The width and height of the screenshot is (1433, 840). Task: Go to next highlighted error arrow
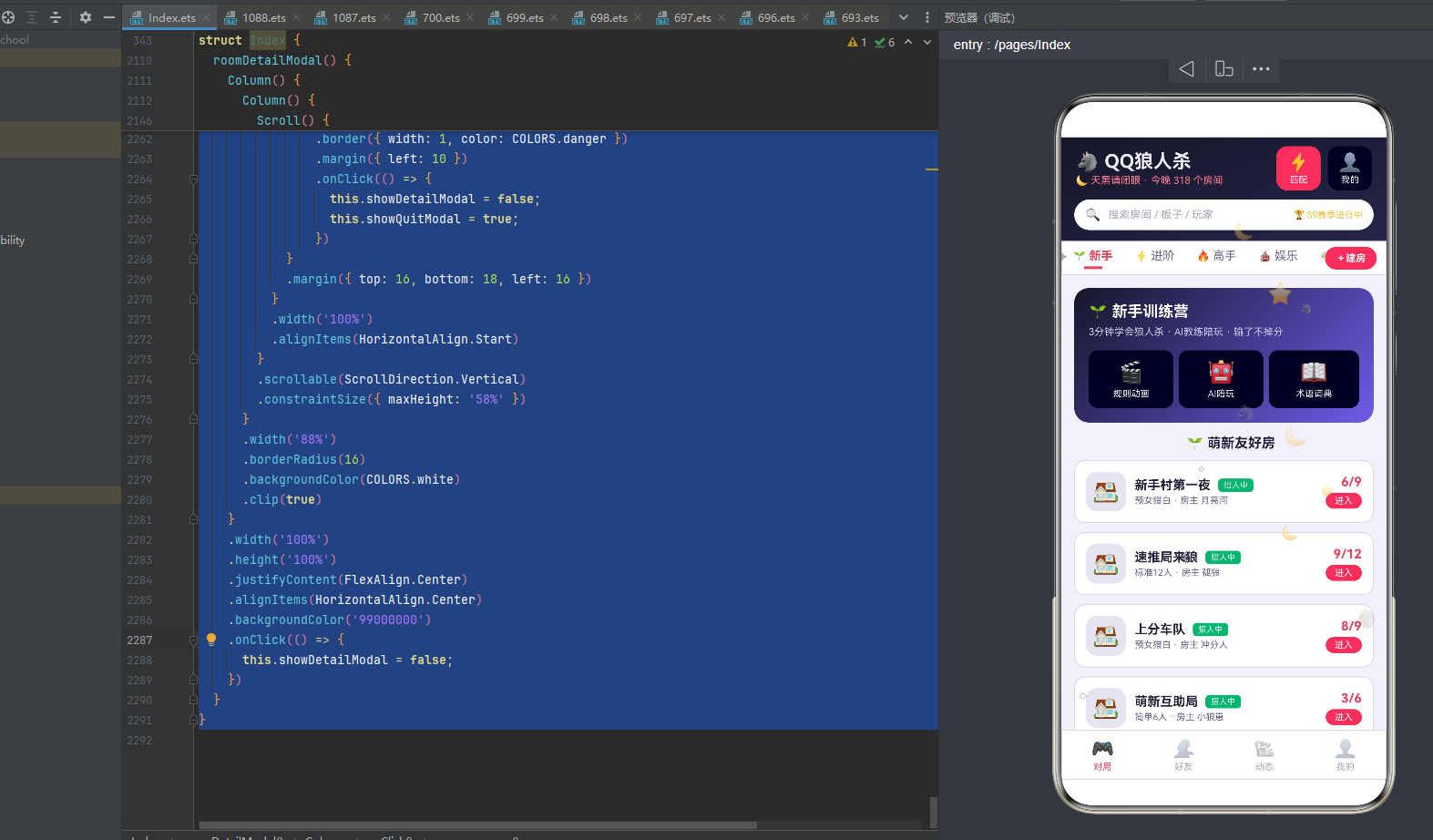coord(927,42)
